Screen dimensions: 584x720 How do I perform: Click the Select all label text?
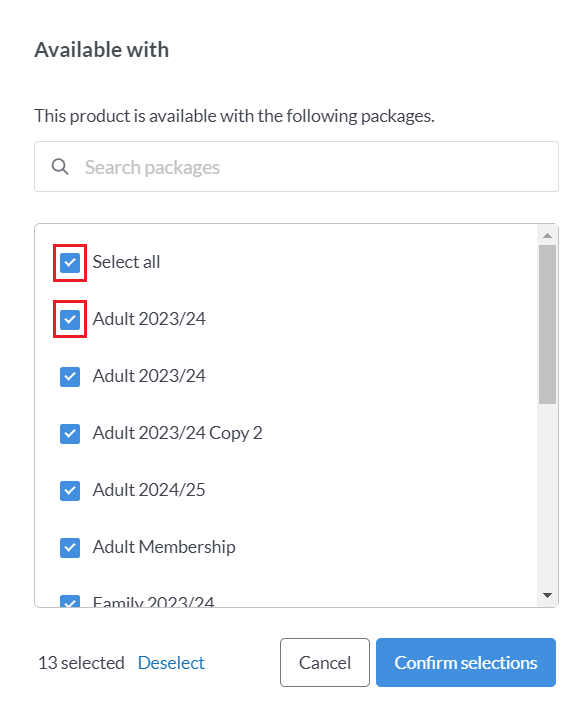[x=126, y=262]
